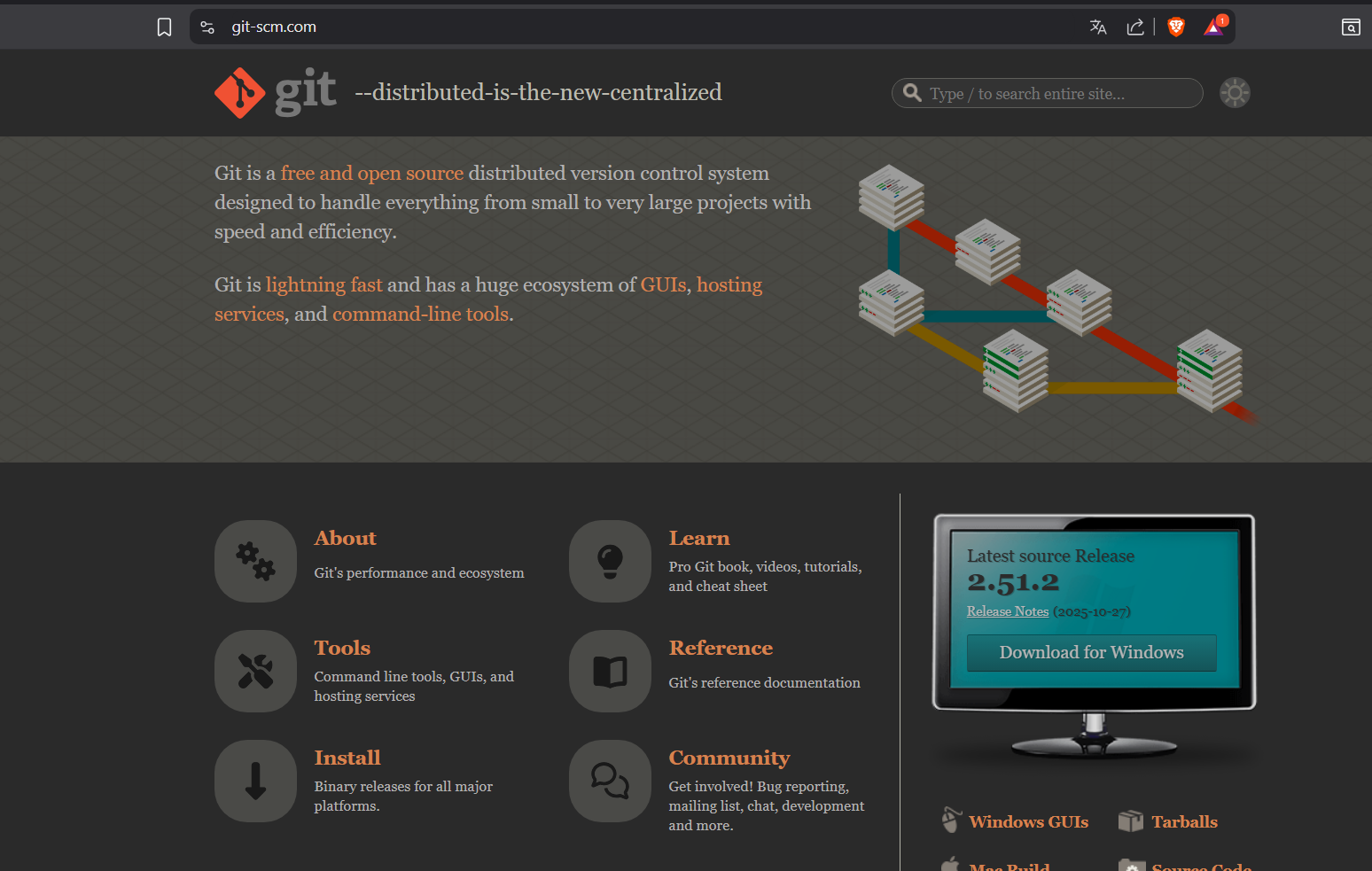The height and width of the screenshot is (871, 1372).
Task: Open the Brave Shields lion icon
Action: click(1176, 27)
